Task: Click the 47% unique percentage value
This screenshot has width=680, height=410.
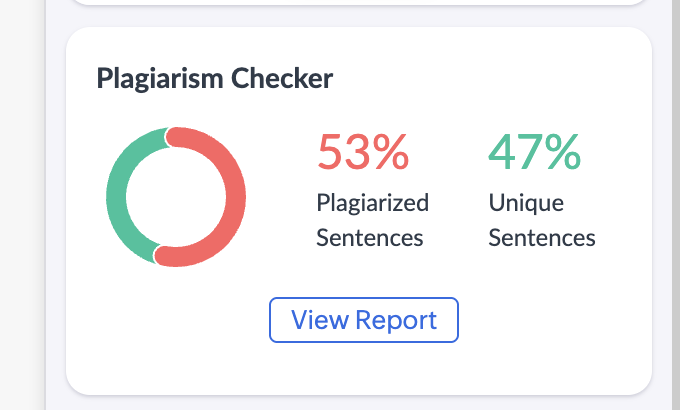Action: point(534,152)
